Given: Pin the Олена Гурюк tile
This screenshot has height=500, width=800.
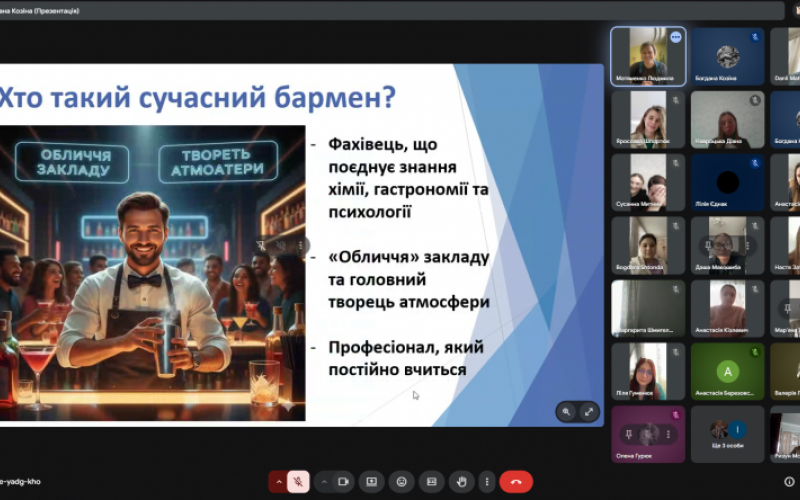Looking at the screenshot, I should click(x=630, y=434).
